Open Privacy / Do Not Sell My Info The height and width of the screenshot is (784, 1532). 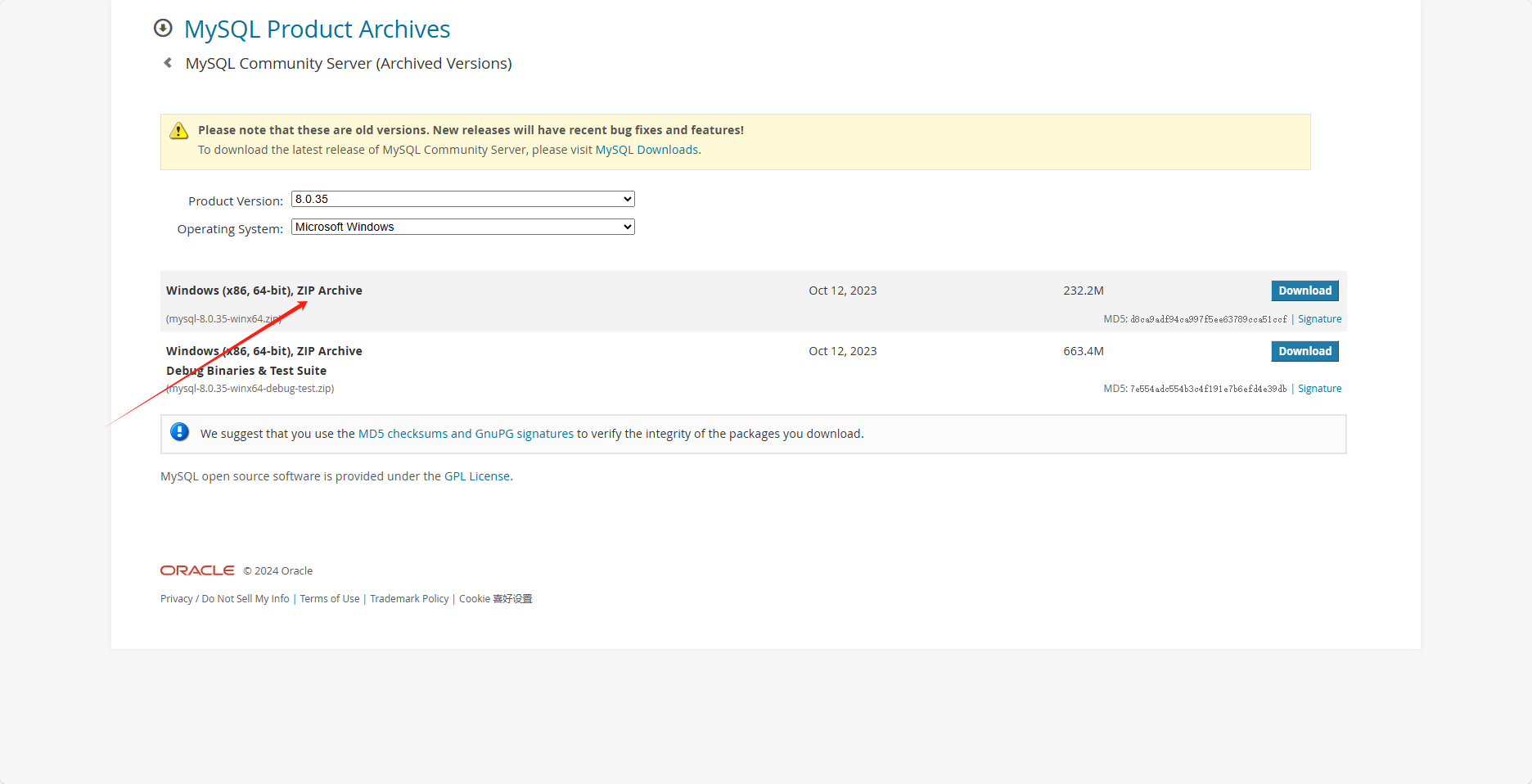click(225, 599)
